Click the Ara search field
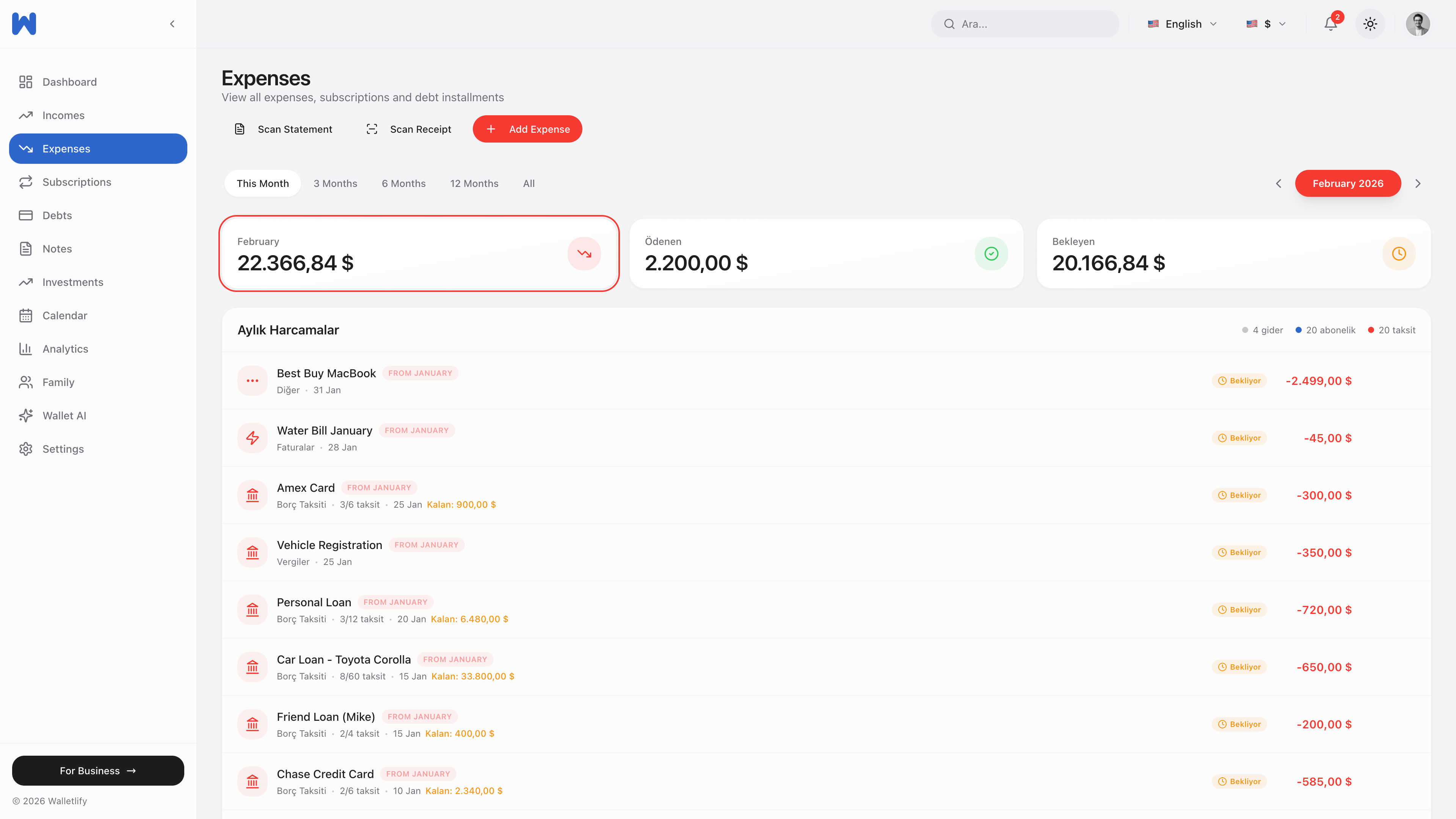 pos(1025,24)
